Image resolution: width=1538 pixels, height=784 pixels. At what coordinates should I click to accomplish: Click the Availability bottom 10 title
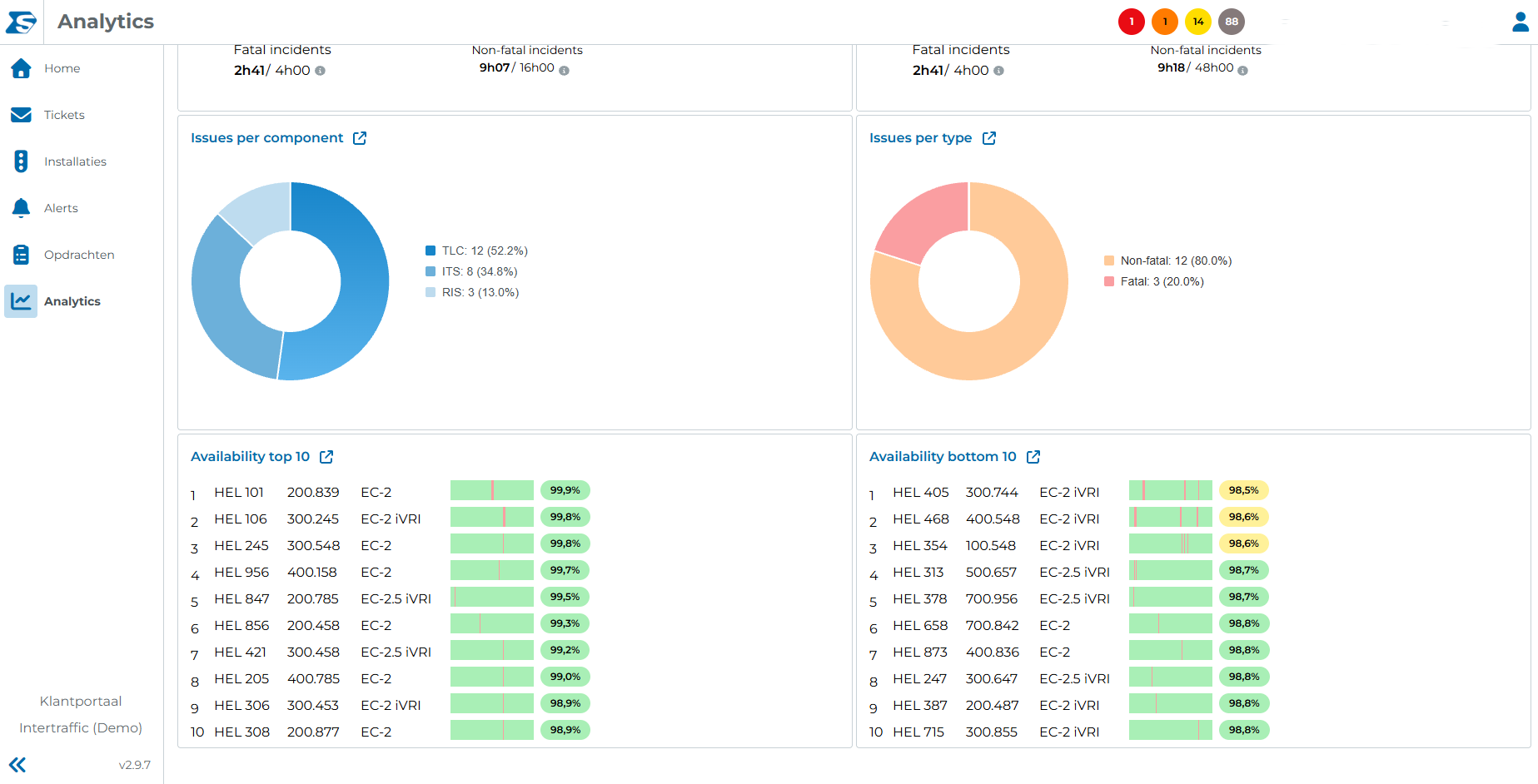pyautogui.click(x=943, y=457)
